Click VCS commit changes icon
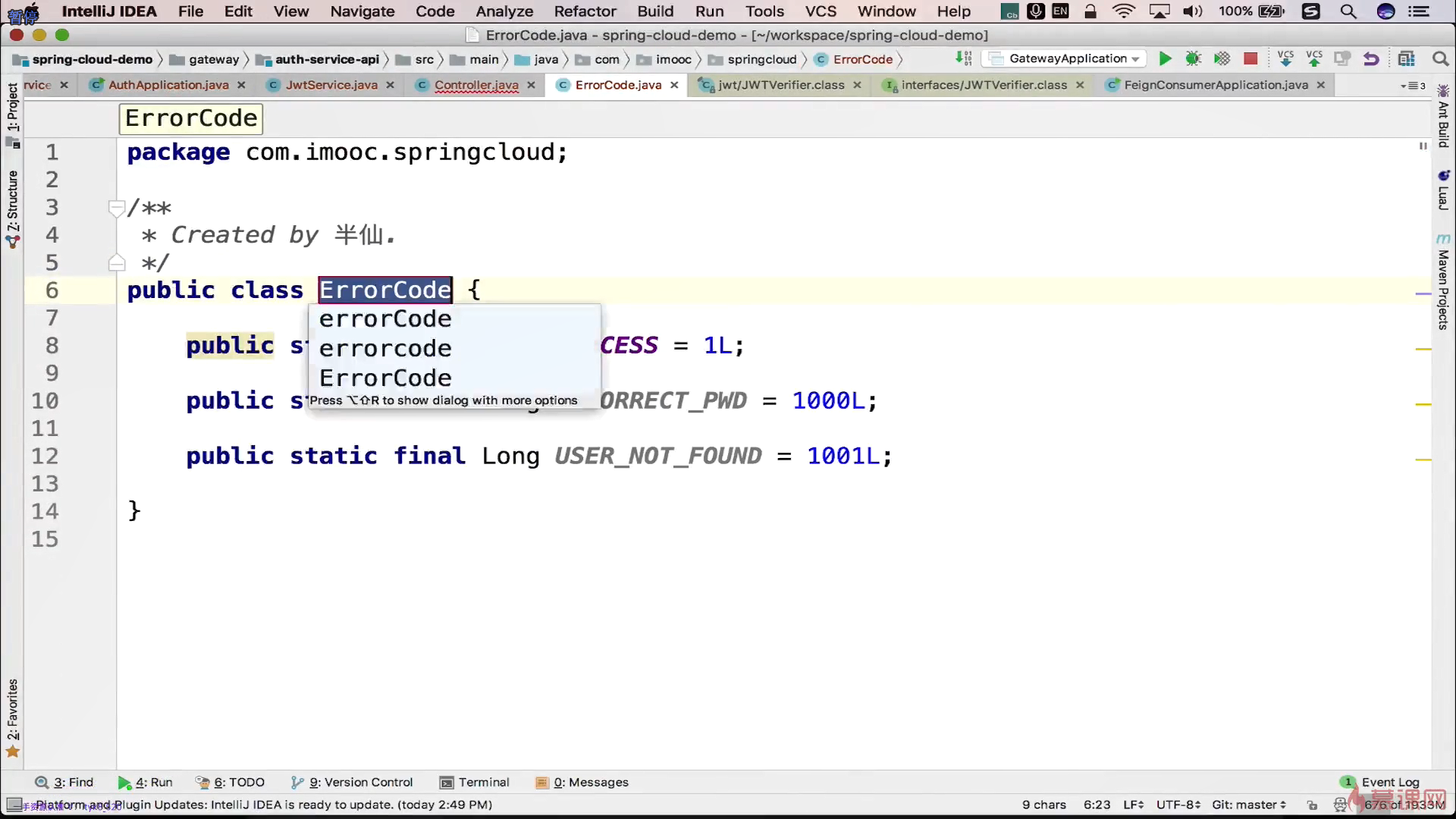This screenshot has height=819, width=1456. [x=1314, y=58]
